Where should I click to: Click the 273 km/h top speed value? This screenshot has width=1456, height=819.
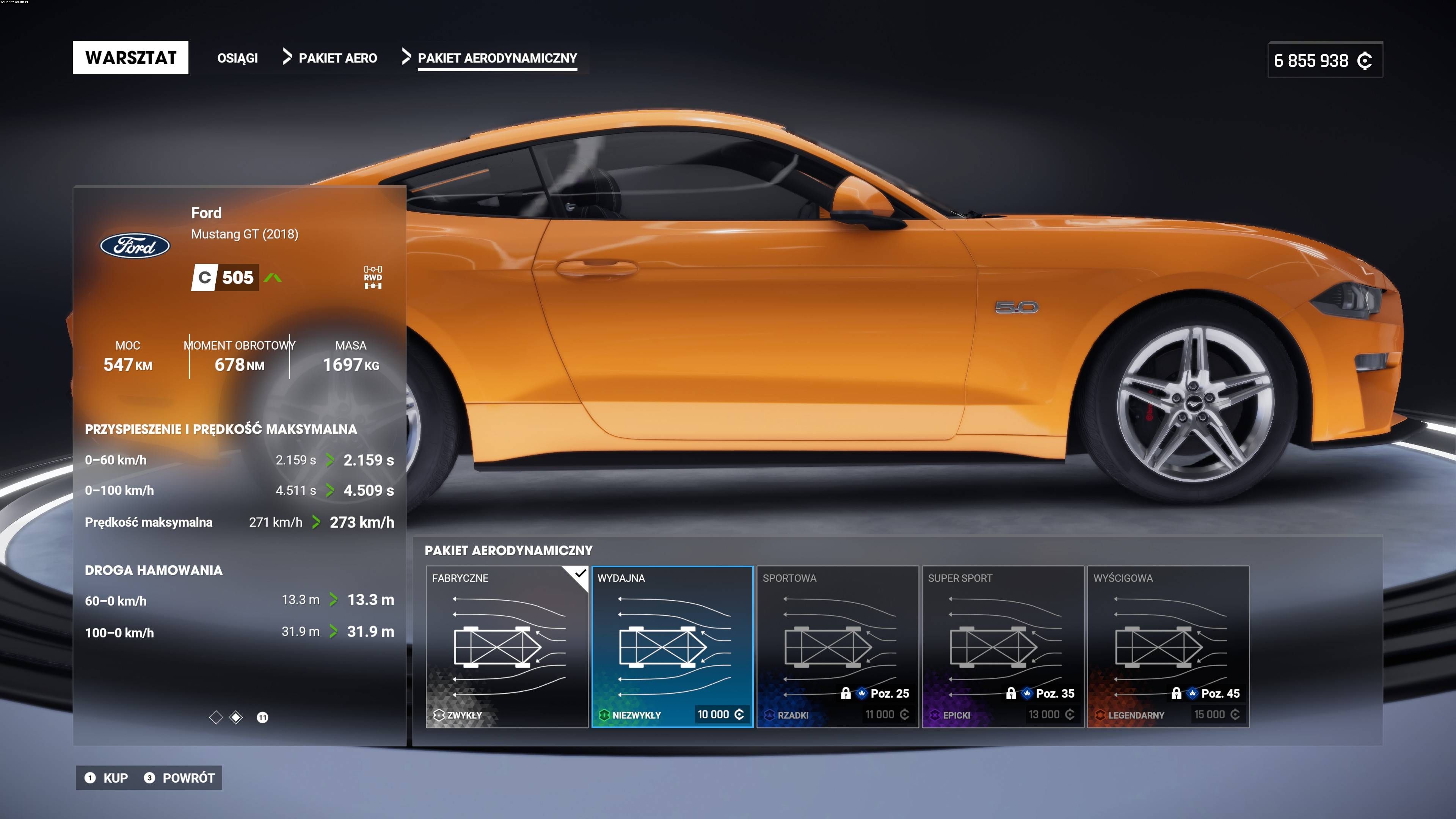[x=362, y=522]
